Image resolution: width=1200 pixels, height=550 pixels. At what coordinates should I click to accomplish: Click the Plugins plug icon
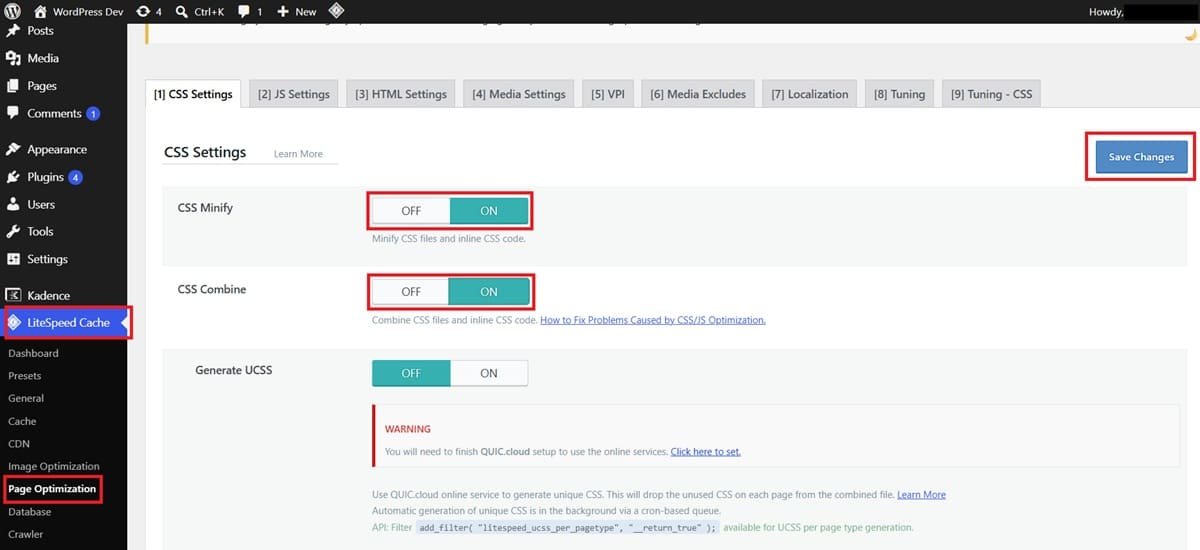13,177
